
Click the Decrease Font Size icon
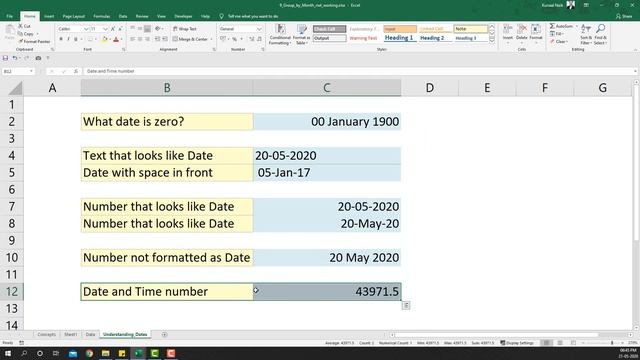pyautogui.click(x=120, y=29)
